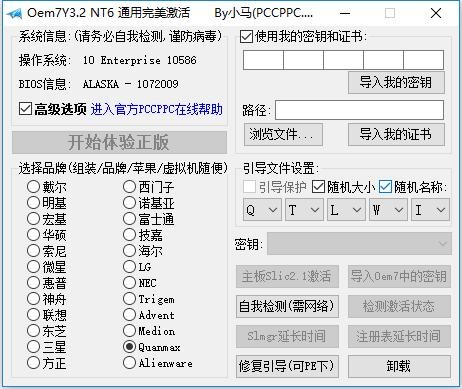
Task: Select the Quanmax brand radio button
Action: tap(129, 347)
